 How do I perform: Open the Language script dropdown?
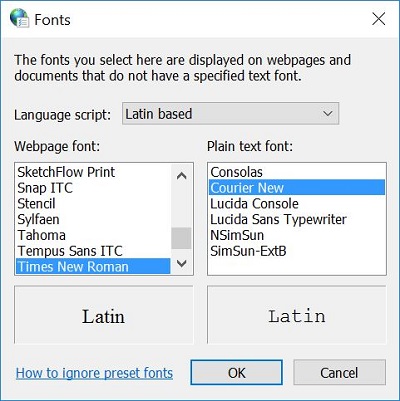tap(230, 114)
